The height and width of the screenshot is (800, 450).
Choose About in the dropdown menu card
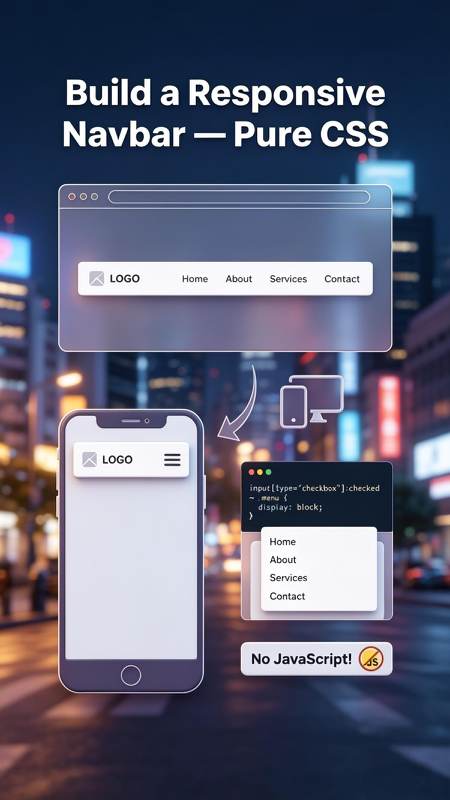pyautogui.click(x=283, y=560)
